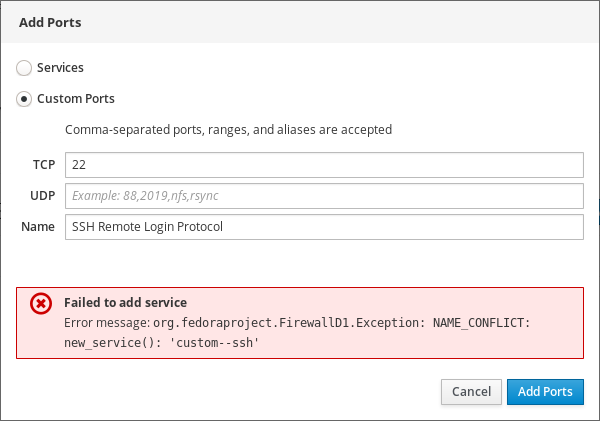Screen dimensions: 600x421
Task: Select the Services radio button
Action: click(x=24, y=68)
